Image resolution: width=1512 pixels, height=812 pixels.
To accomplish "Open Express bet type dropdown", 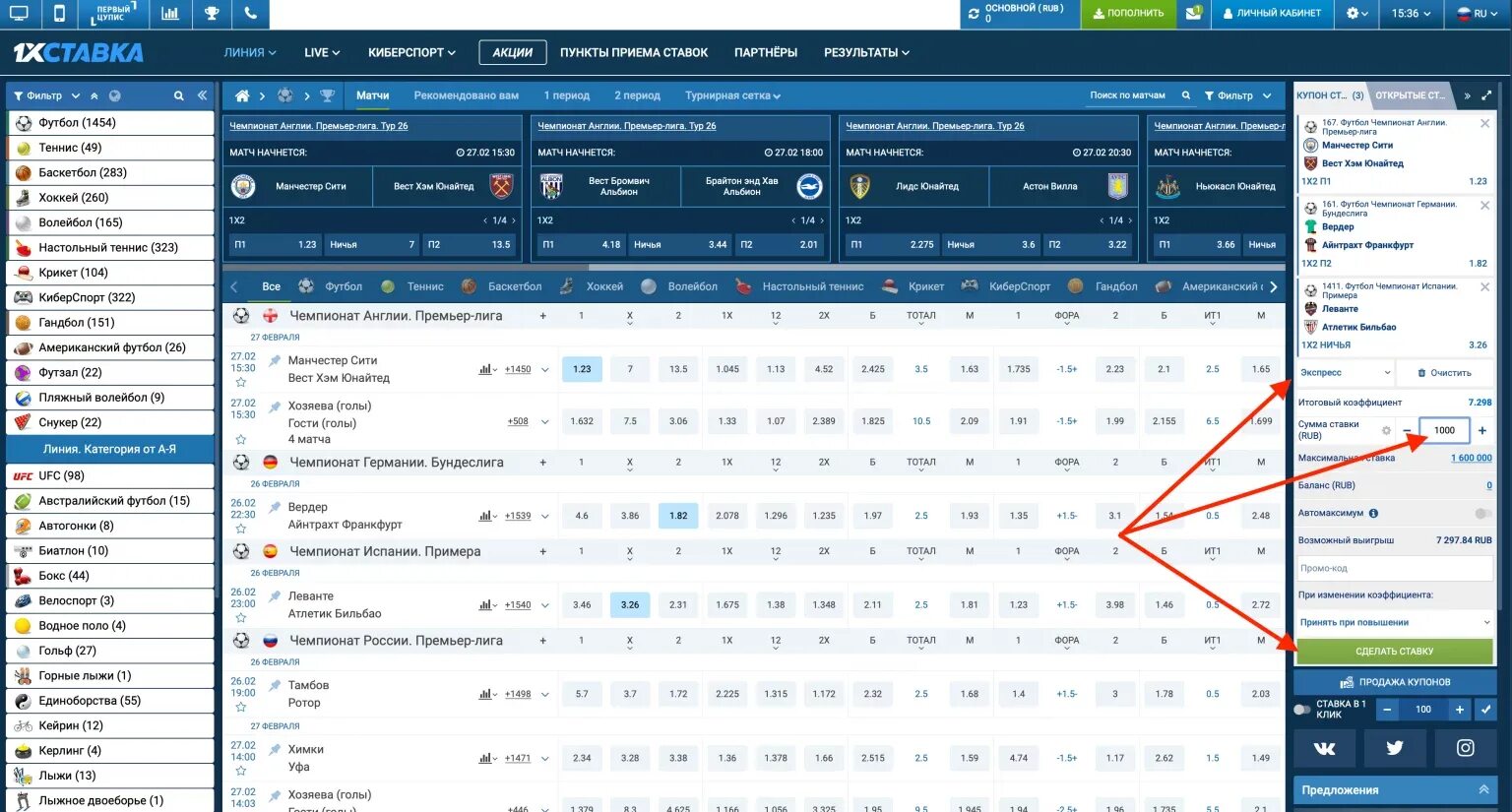I will tap(1346, 373).
